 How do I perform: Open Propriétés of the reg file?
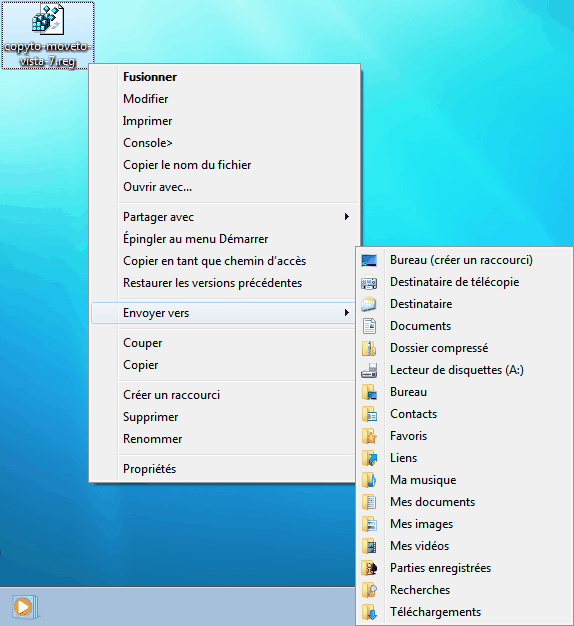(x=149, y=469)
